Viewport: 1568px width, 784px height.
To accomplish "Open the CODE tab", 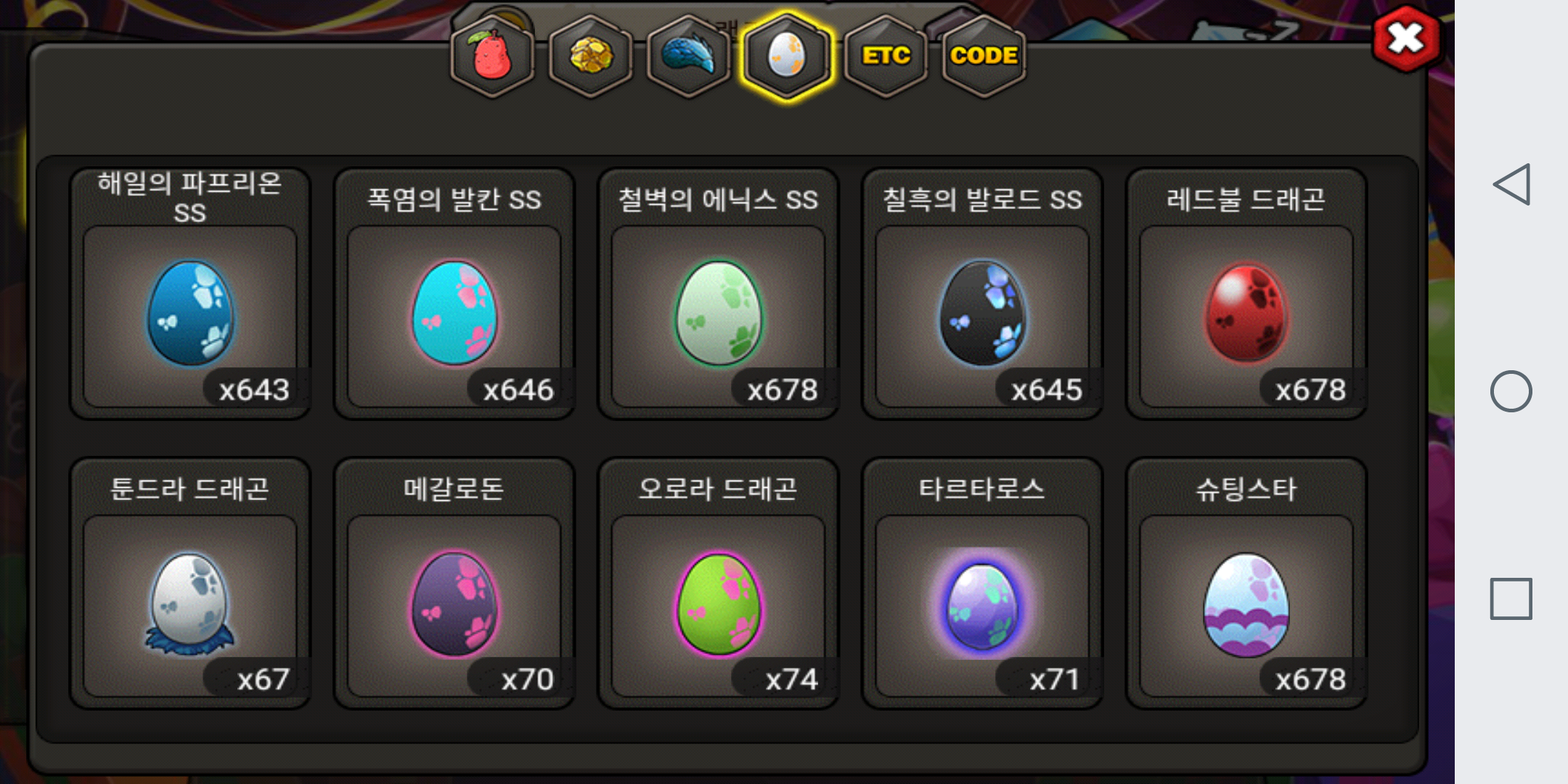I will click(984, 56).
